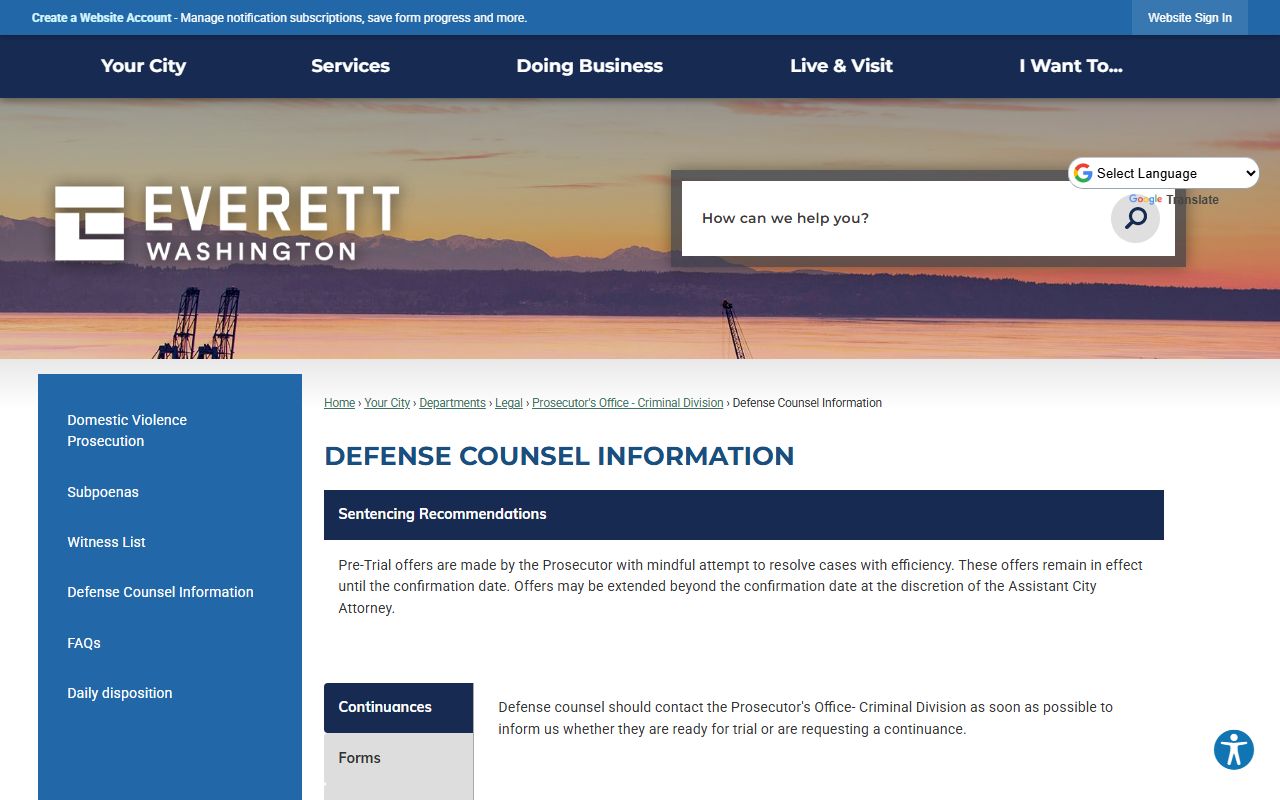Click the Defense counsel should contact paragraph
The width and height of the screenshot is (1280, 800).
click(805, 718)
